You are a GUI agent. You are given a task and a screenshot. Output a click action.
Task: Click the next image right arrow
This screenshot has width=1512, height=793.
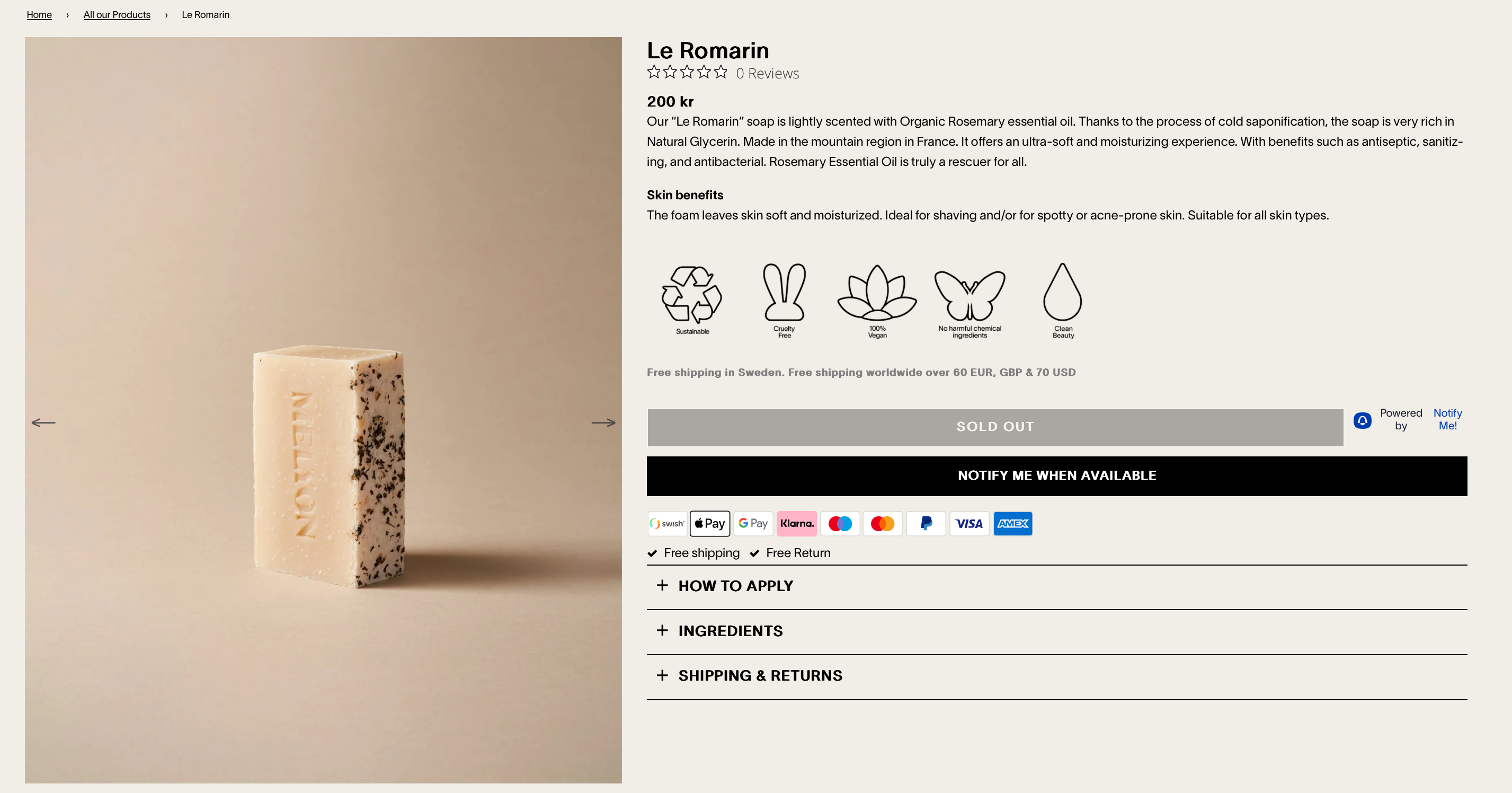point(603,422)
